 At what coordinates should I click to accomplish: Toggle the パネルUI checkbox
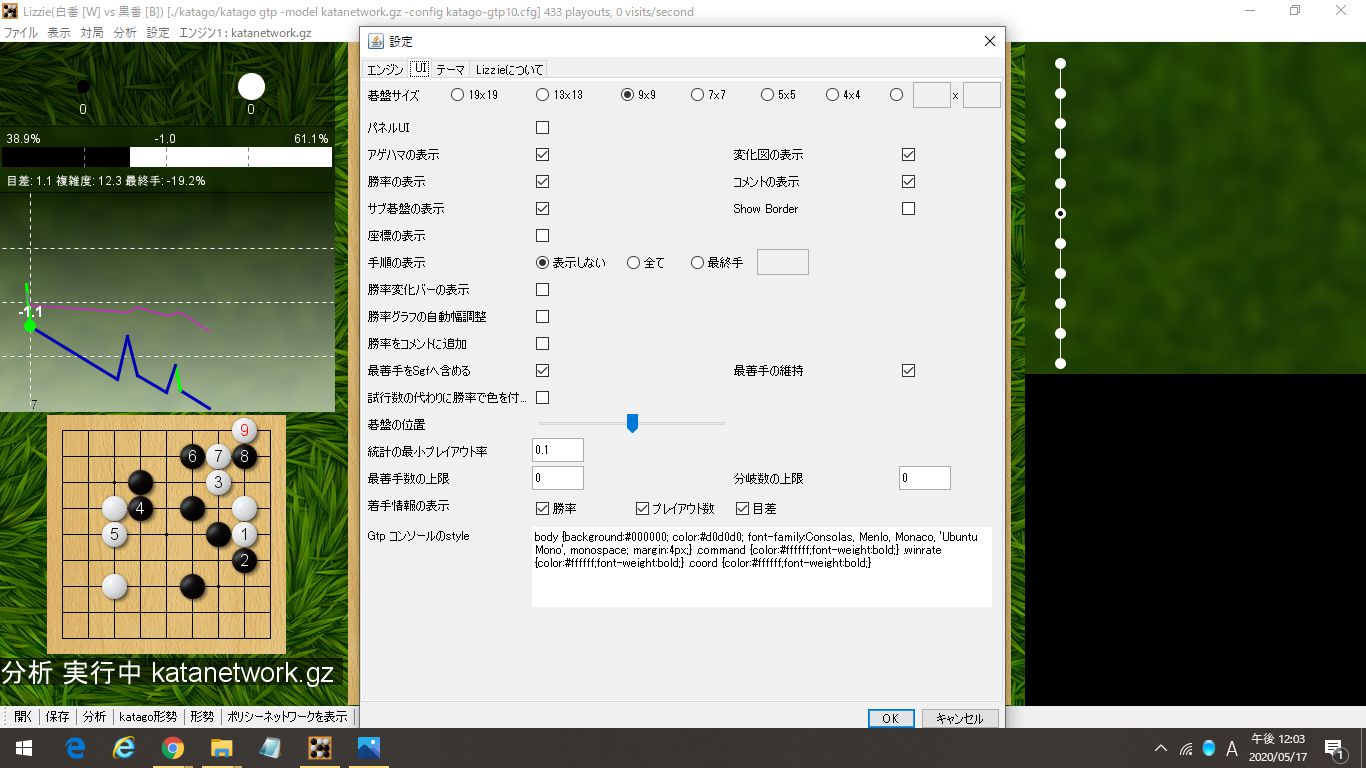[542, 128]
